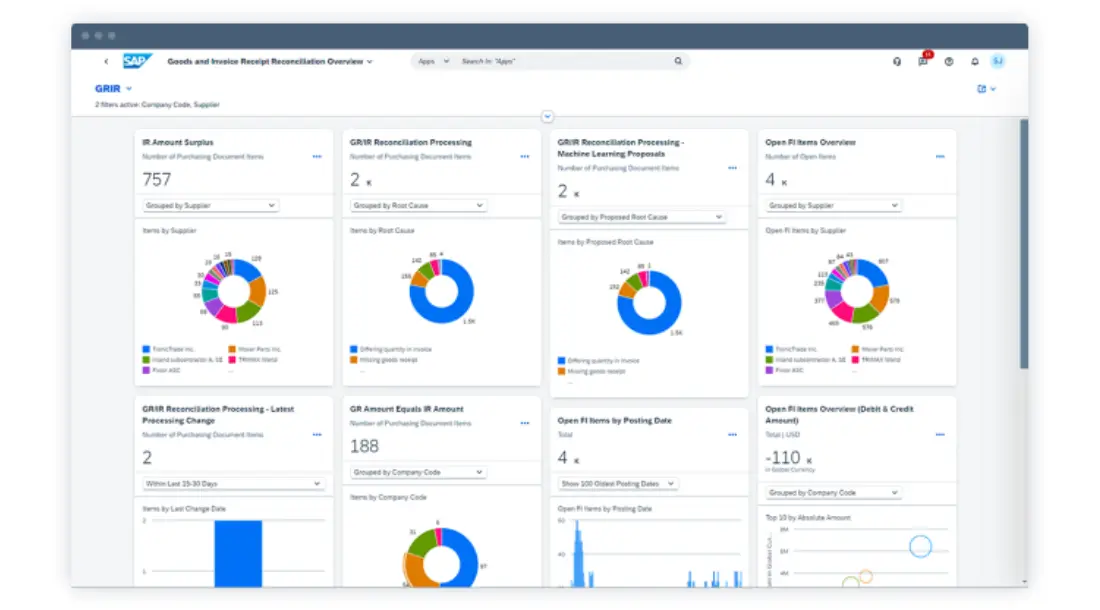
Task: Click the Open FI Items by Supplier donut chart
Action: (857, 291)
